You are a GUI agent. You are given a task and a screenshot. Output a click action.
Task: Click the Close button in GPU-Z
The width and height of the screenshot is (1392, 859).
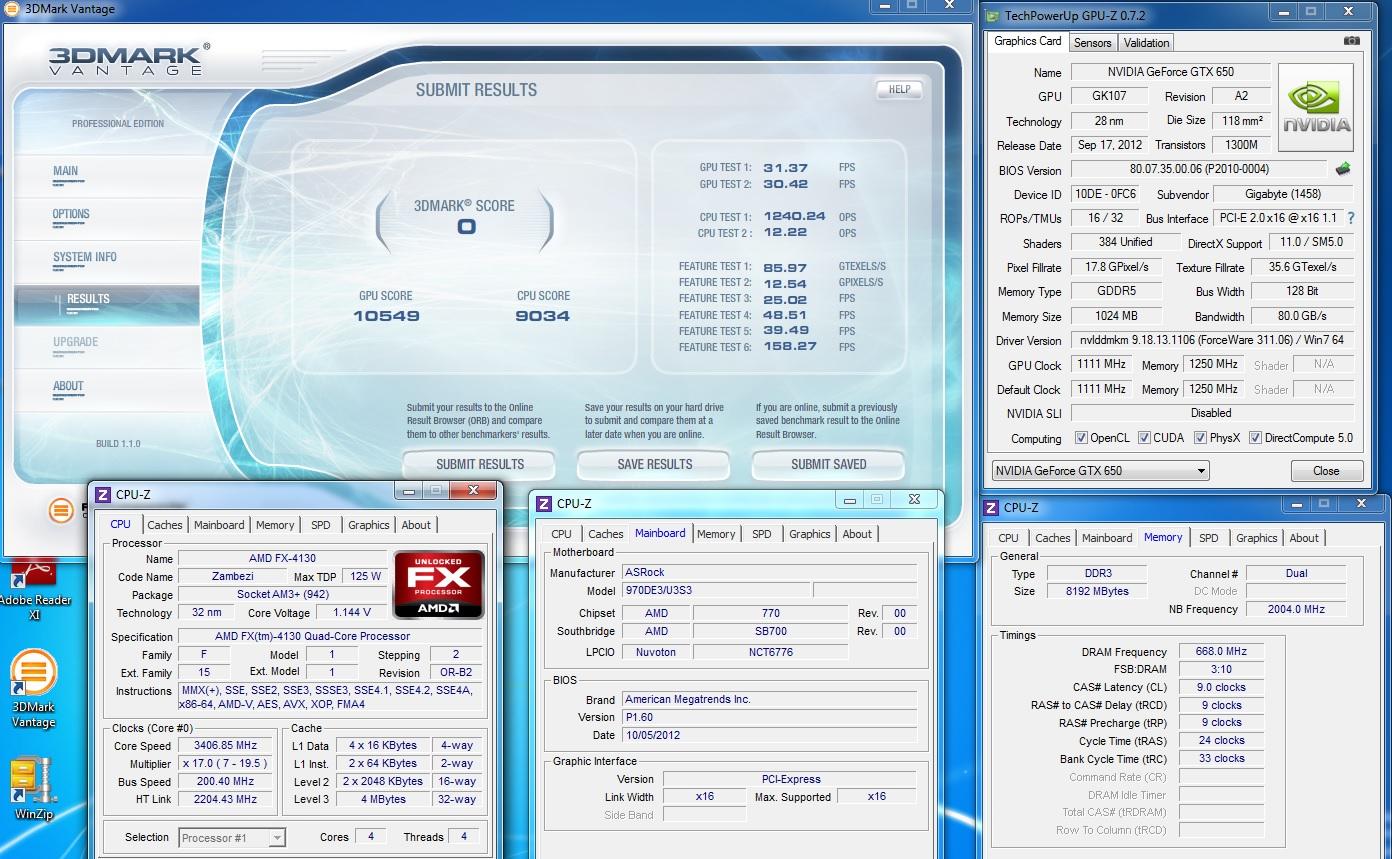pyautogui.click(x=1326, y=470)
